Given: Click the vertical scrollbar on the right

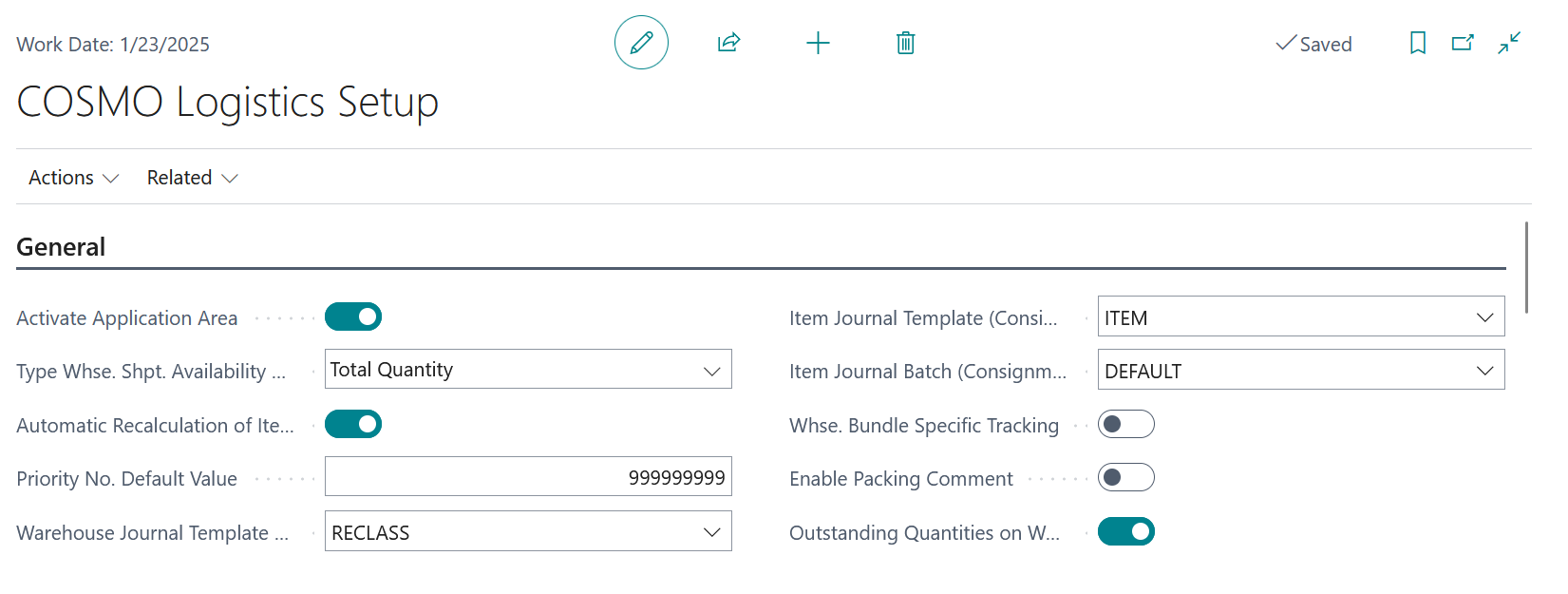Looking at the screenshot, I should click(1526, 267).
